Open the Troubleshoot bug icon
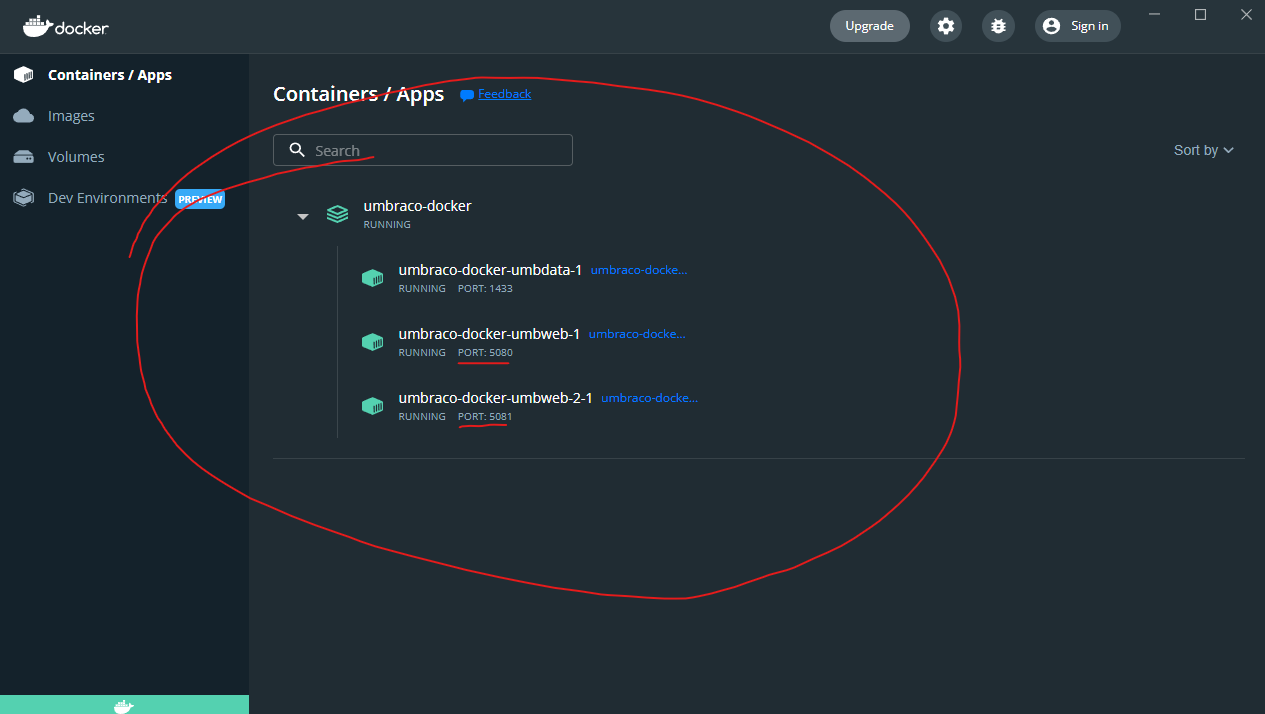Screen dimensions: 1265x714 click(998, 26)
